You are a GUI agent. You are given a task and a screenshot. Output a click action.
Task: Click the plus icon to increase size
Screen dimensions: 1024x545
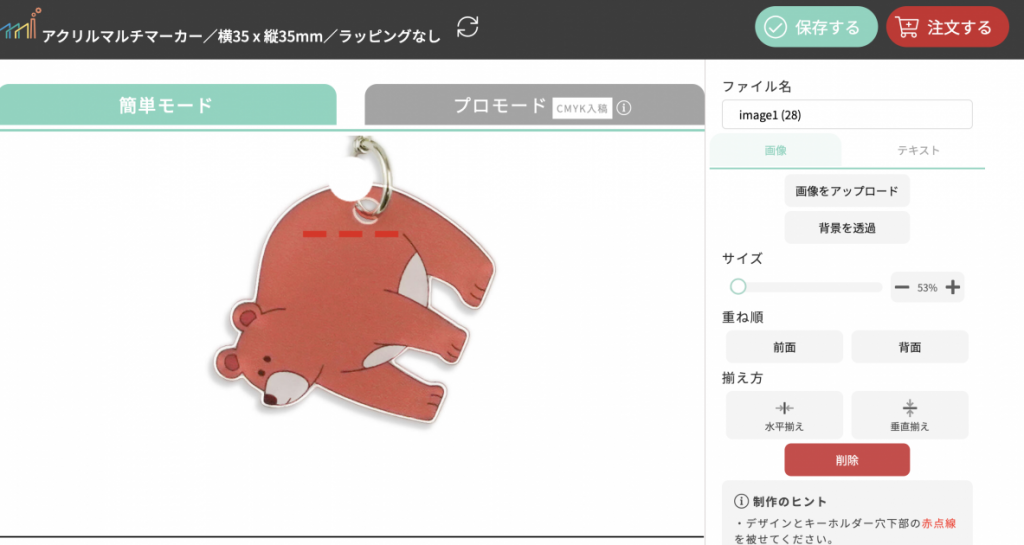tap(953, 287)
